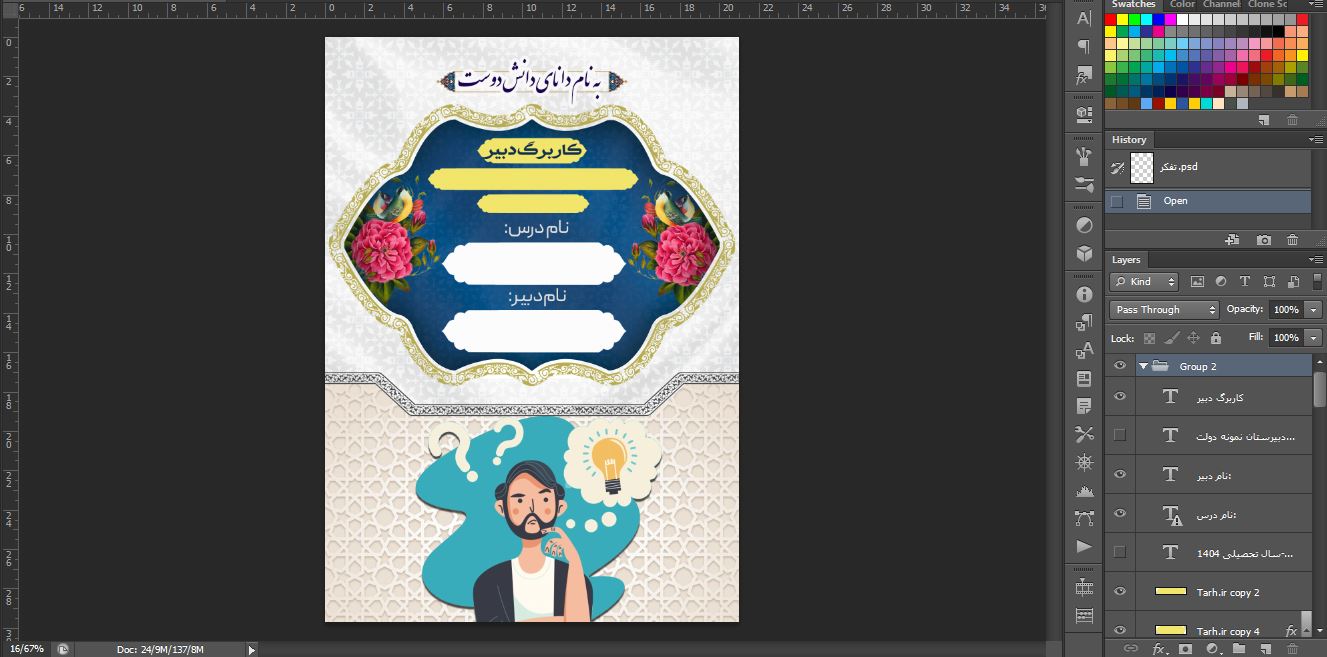This screenshot has height=657, width=1327.
Task: Open the Fill slider arrow
Action: click(x=1314, y=338)
